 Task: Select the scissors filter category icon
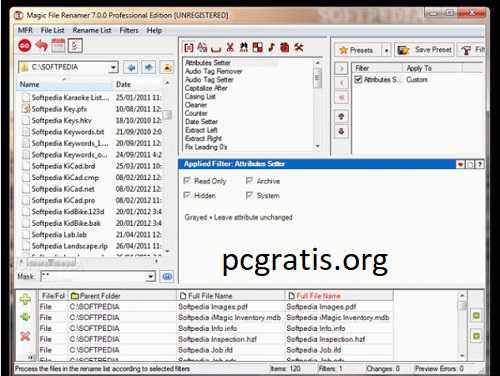pyautogui.click(x=230, y=47)
